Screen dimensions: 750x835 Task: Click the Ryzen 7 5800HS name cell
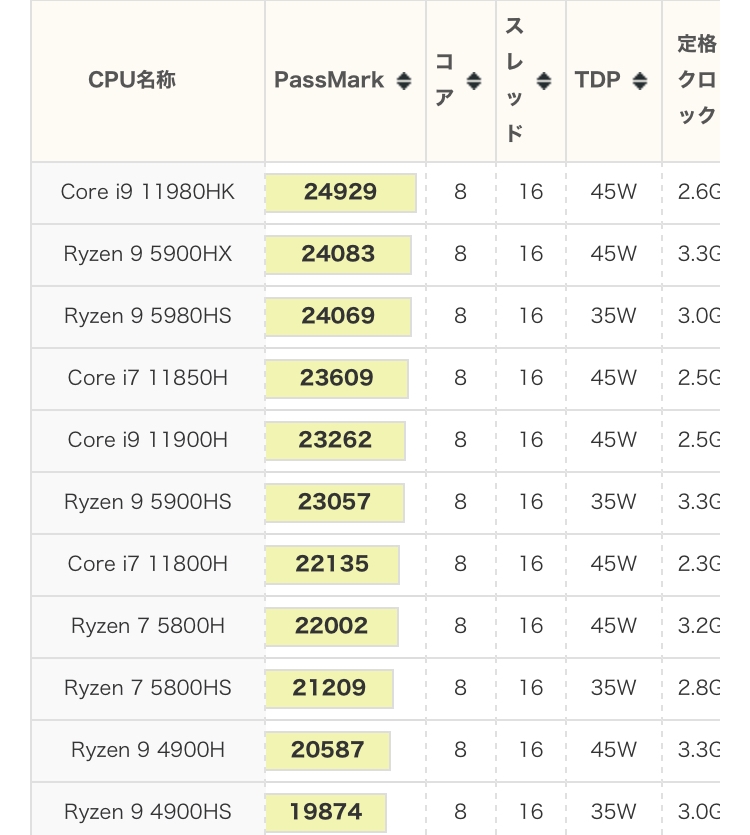click(148, 688)
